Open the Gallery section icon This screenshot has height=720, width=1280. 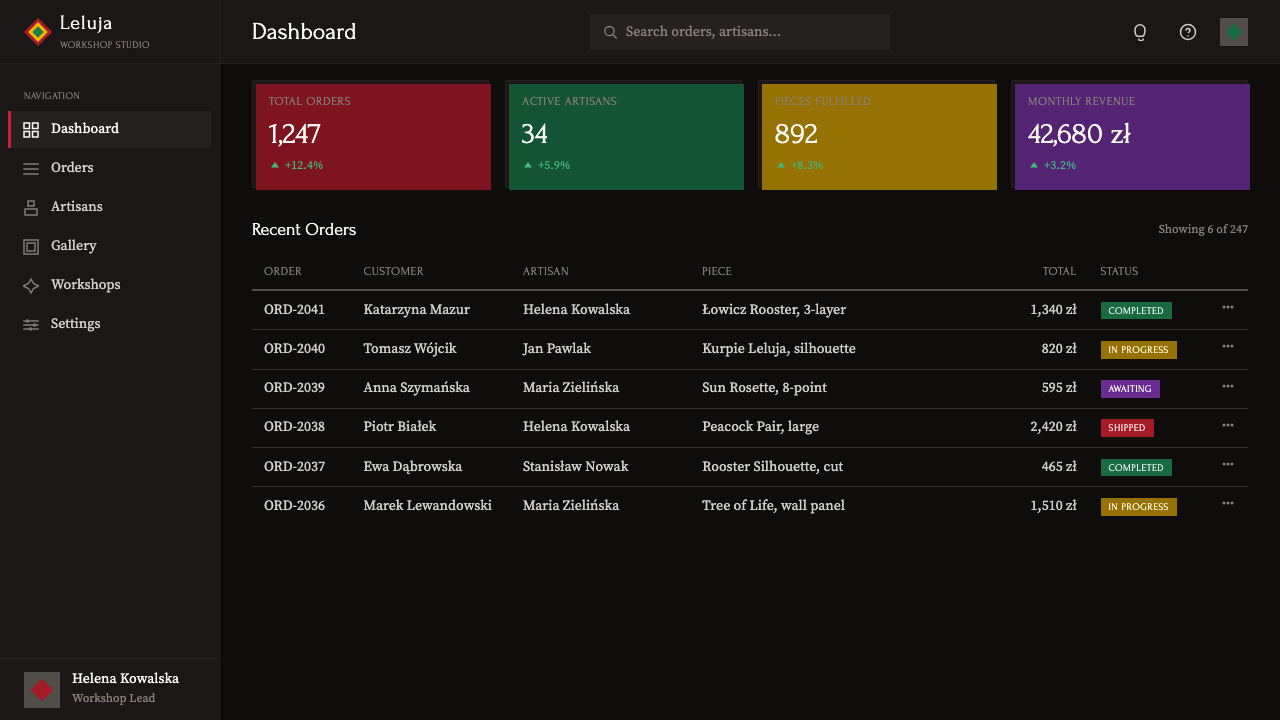pos(31,246)
